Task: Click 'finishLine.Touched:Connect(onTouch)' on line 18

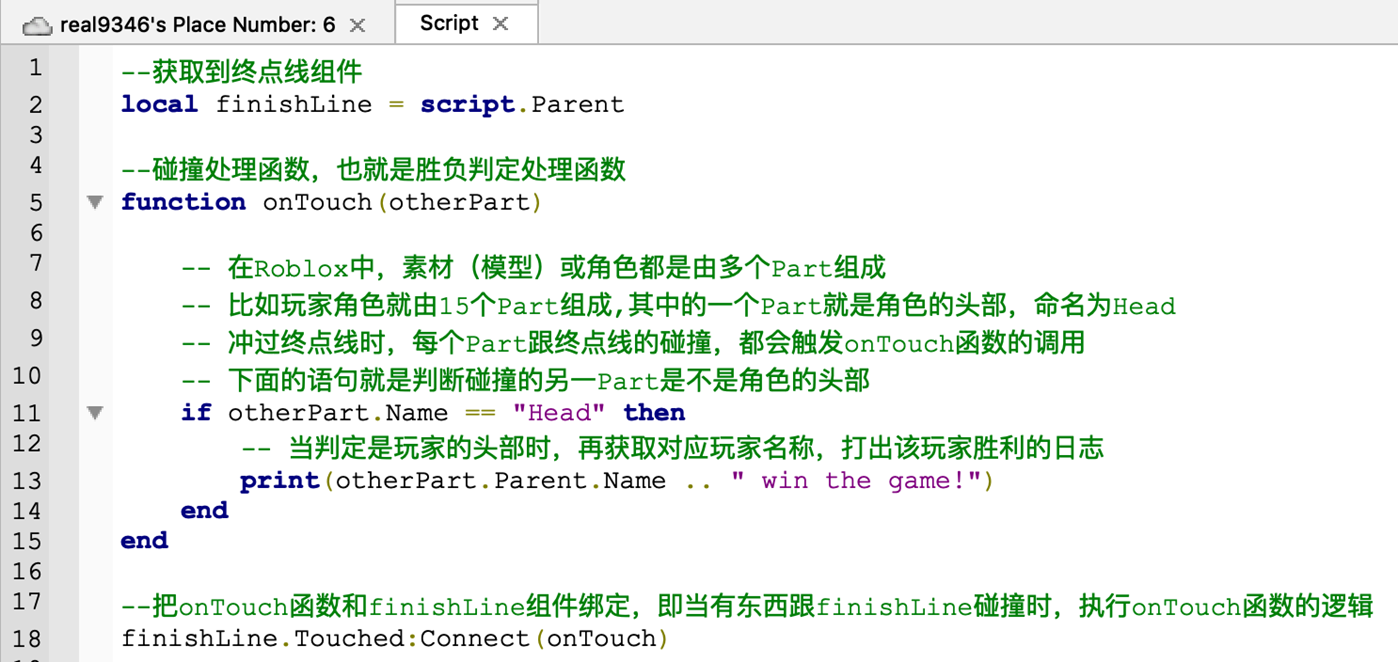Action: [395, 639]
